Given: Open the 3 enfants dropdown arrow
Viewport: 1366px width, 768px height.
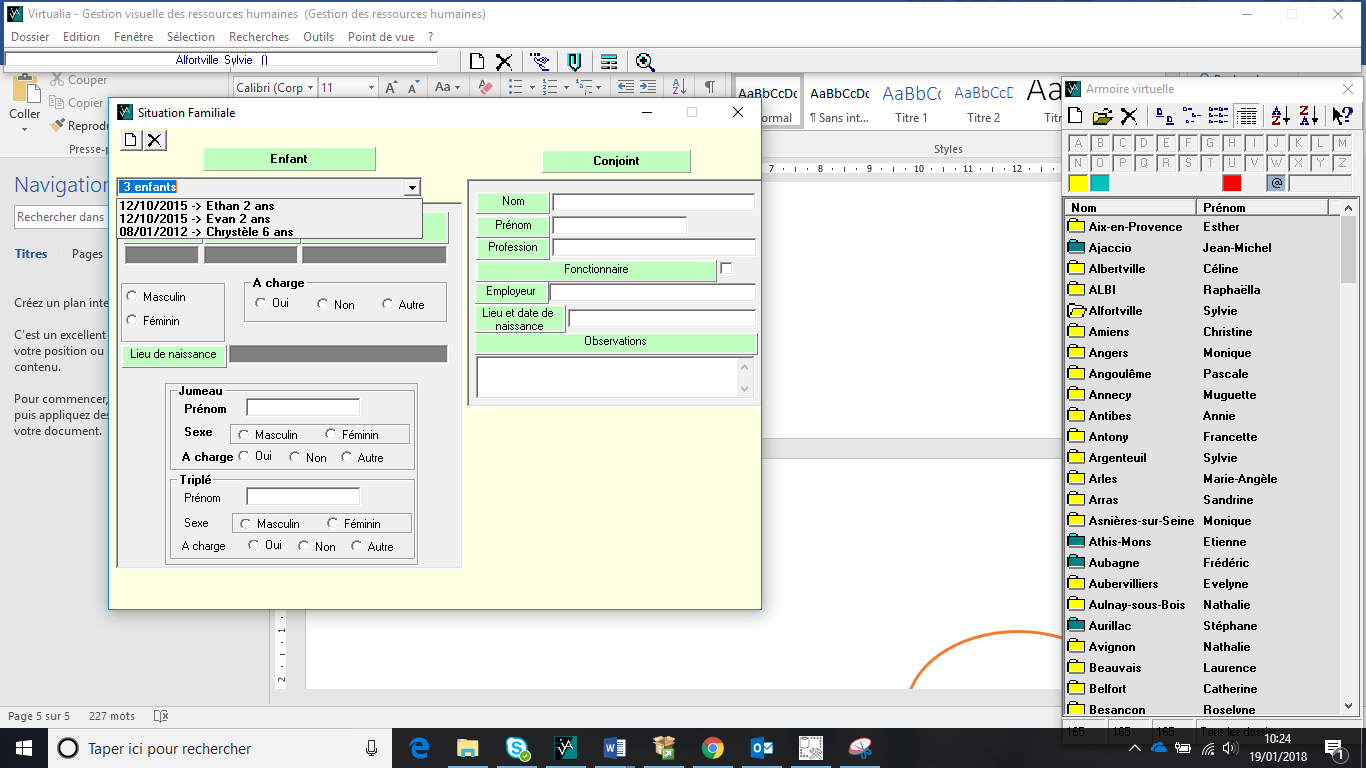Looking at the screenshot, I should pyautogui.click(x=412, y=187).
